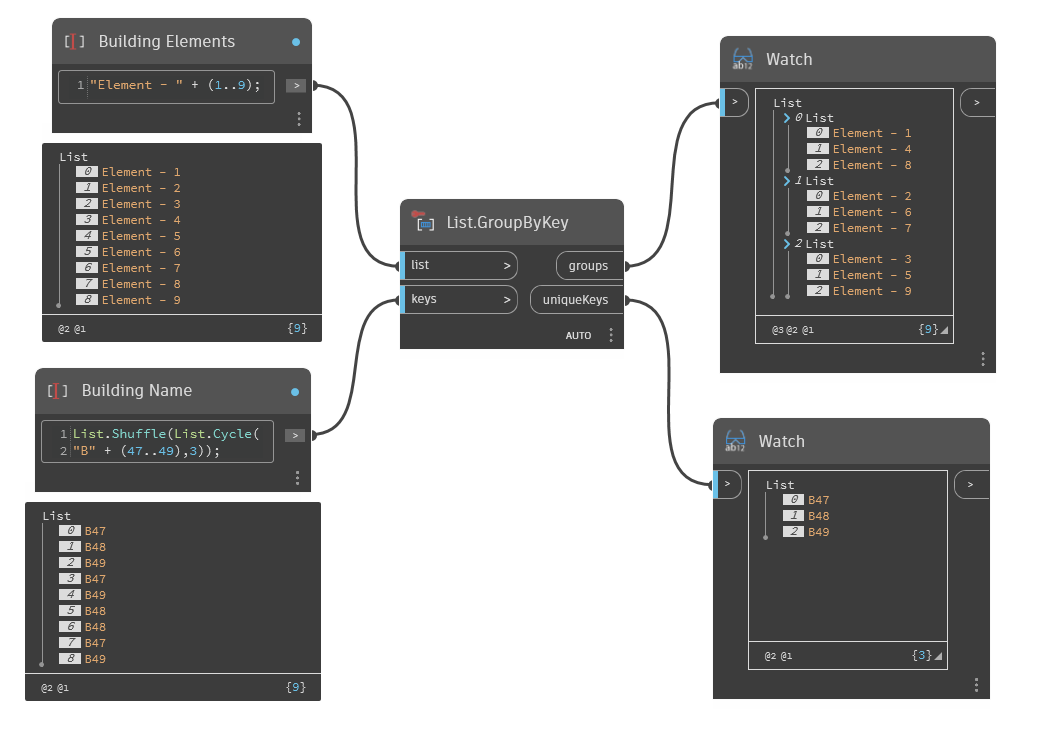Screen dimensions: 1042x744
Task: Click the left input preview arrow on top Watch
Action: pyautogui.click(x=735, y=102)
